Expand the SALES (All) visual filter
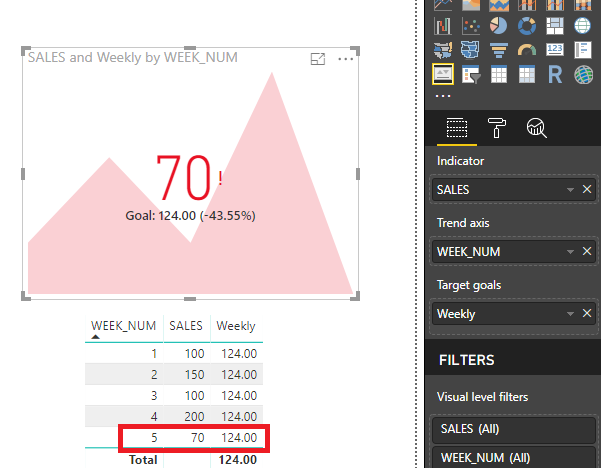 tap(514, 429)
